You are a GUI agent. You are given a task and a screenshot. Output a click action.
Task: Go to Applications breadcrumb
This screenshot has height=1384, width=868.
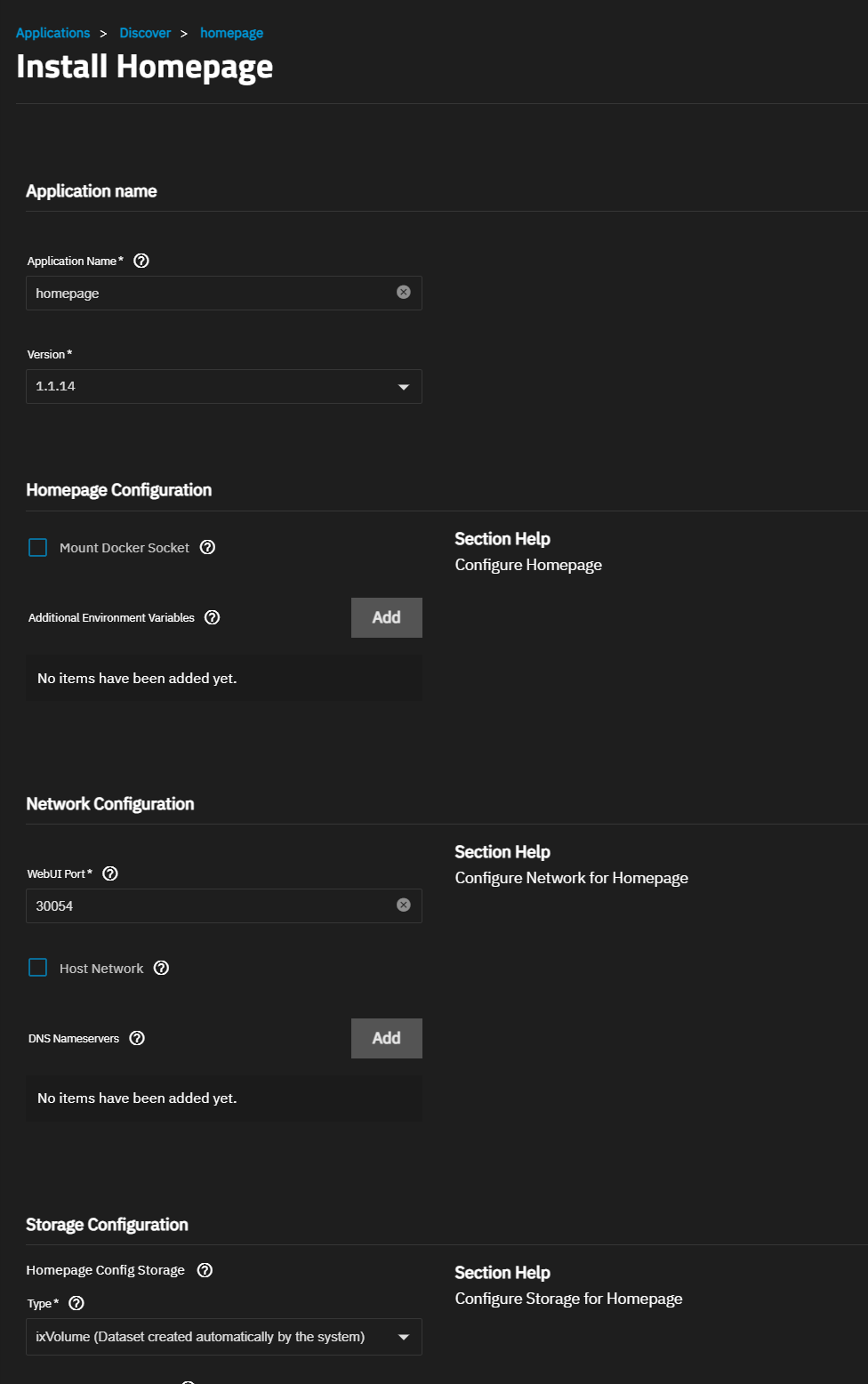click(53, 33)
